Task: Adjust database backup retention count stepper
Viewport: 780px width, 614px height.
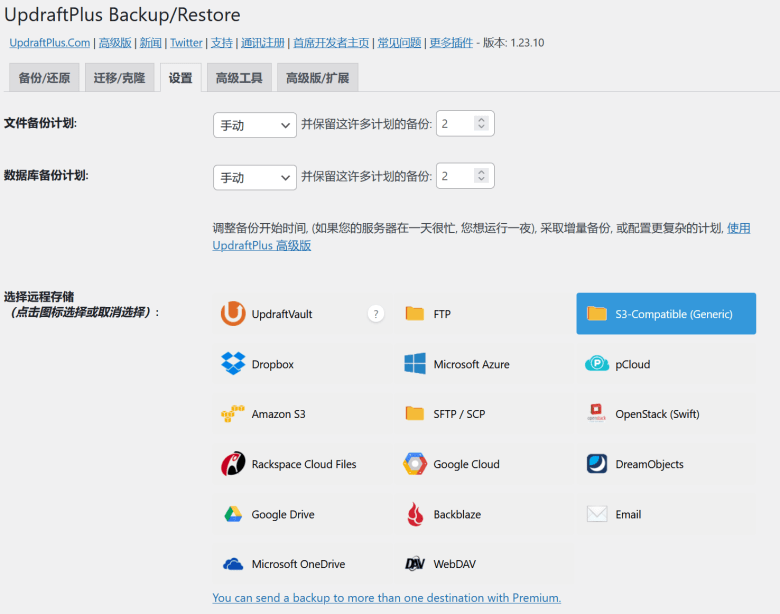Action: pyautogui.click(x=481, y=176)
